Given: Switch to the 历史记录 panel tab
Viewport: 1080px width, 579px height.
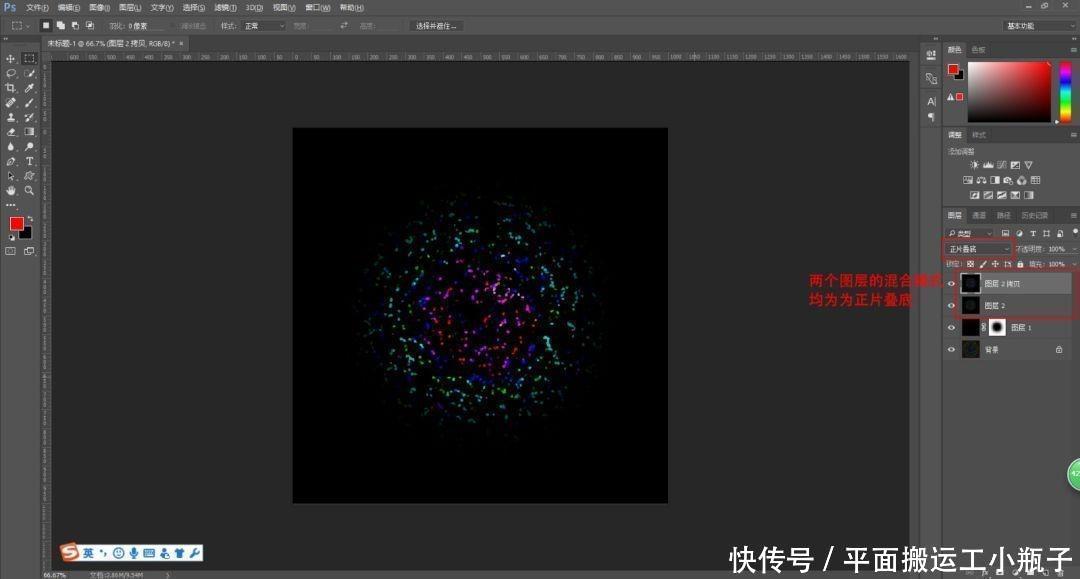Looking at the screenshot, I should (1034, 215).
